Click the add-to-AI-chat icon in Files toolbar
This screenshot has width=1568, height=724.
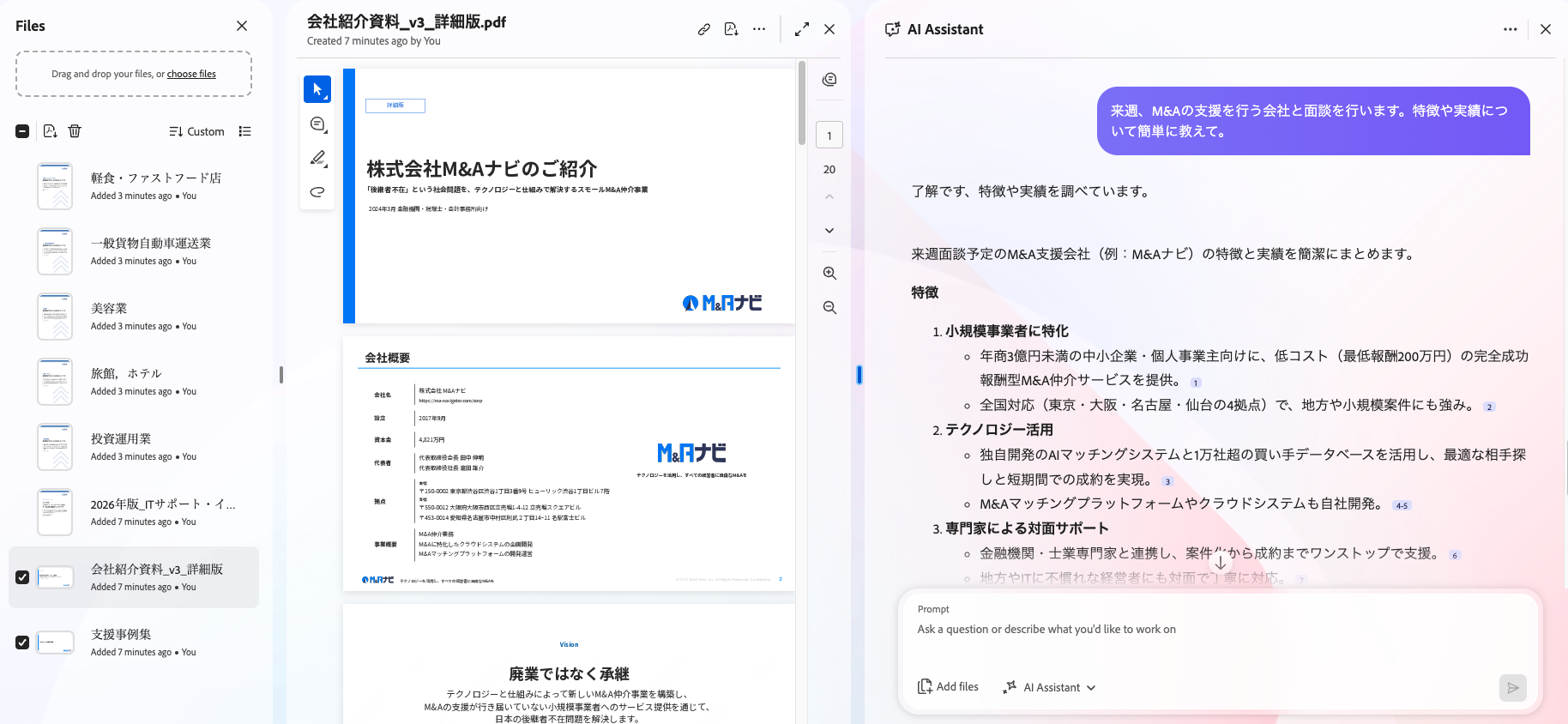point(50,131)
